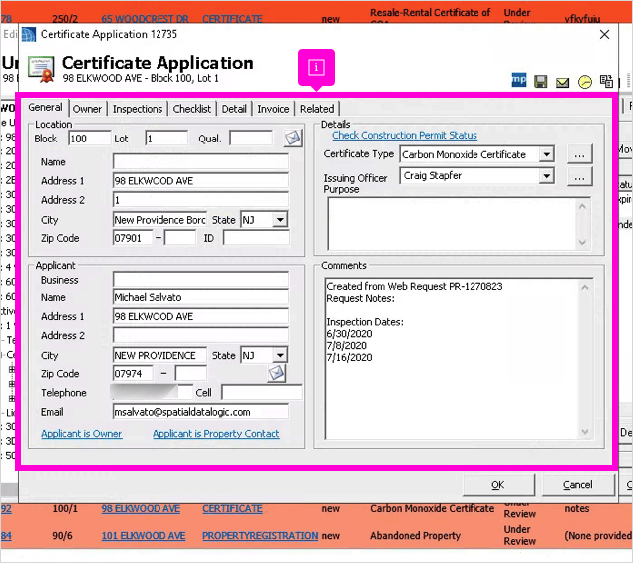The image size is (633, 563).
Task: Save the application with floppy disk icon
Action: coord(541,82)
